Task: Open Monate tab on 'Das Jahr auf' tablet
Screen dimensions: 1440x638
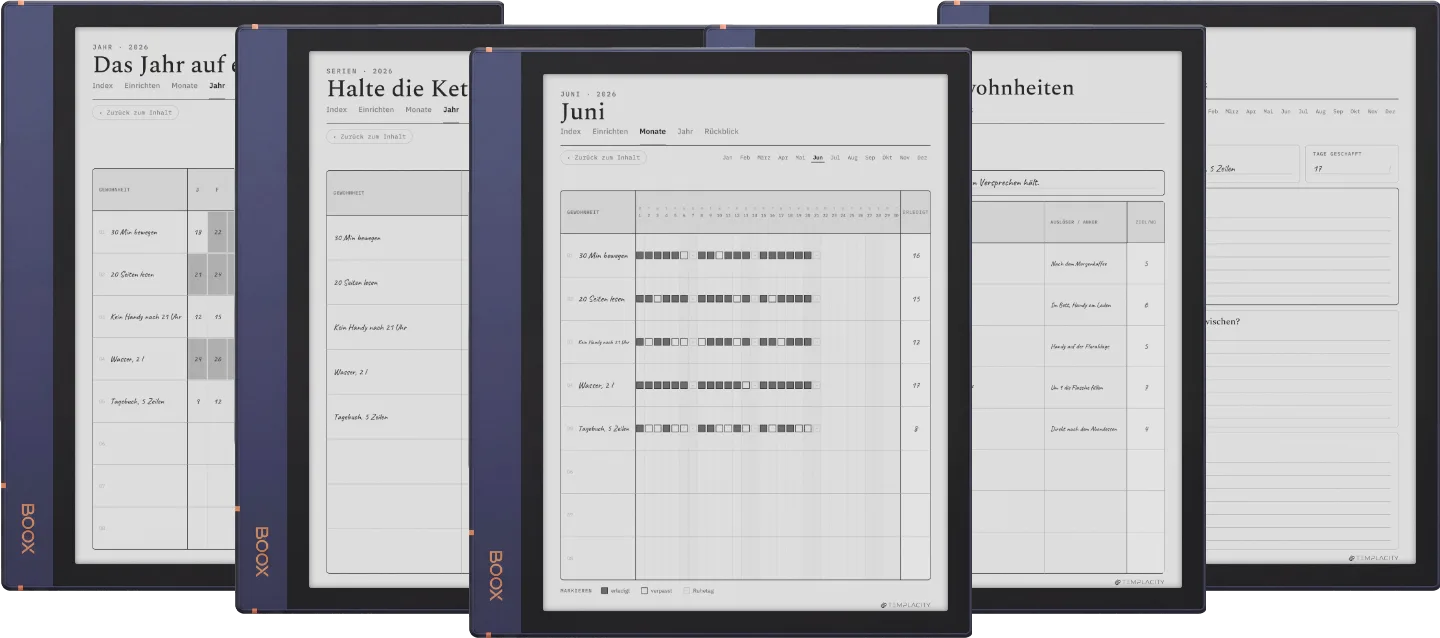Action: [x=184, y=85]
